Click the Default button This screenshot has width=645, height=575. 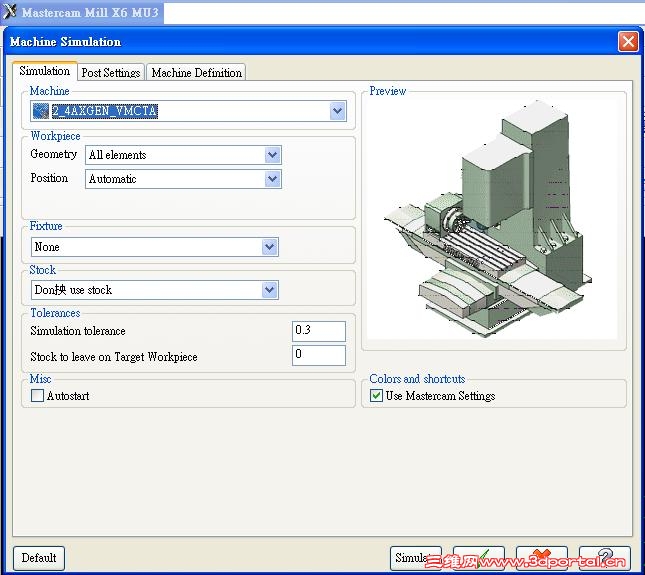click(39, 558)
